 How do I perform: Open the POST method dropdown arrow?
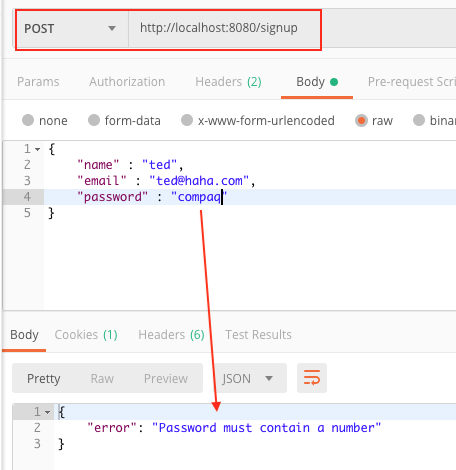pos(112,28)
